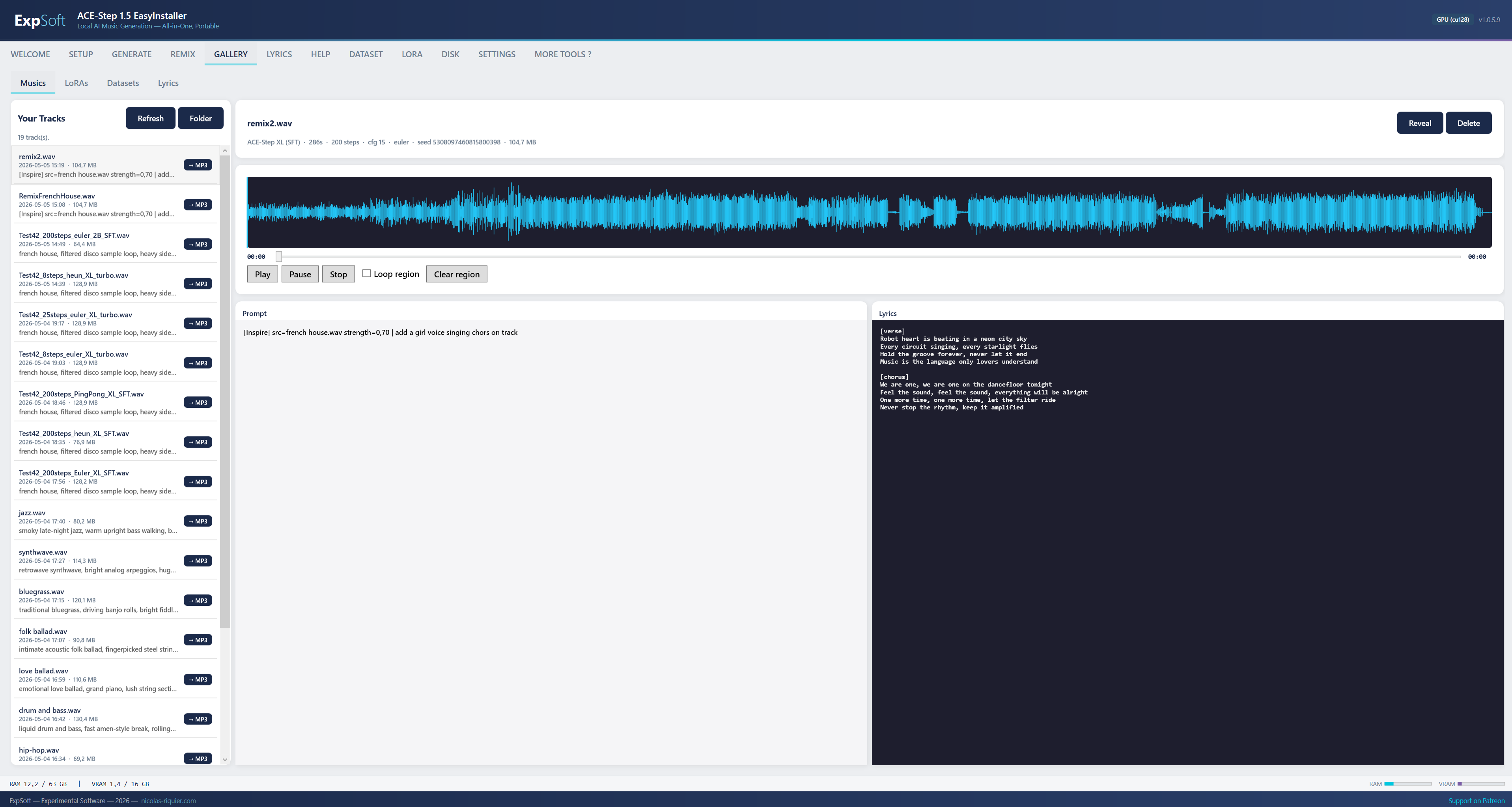Screen dimensions: 1512x807
Task: Click the ExpSoft logo
Action: pos(40,21)
